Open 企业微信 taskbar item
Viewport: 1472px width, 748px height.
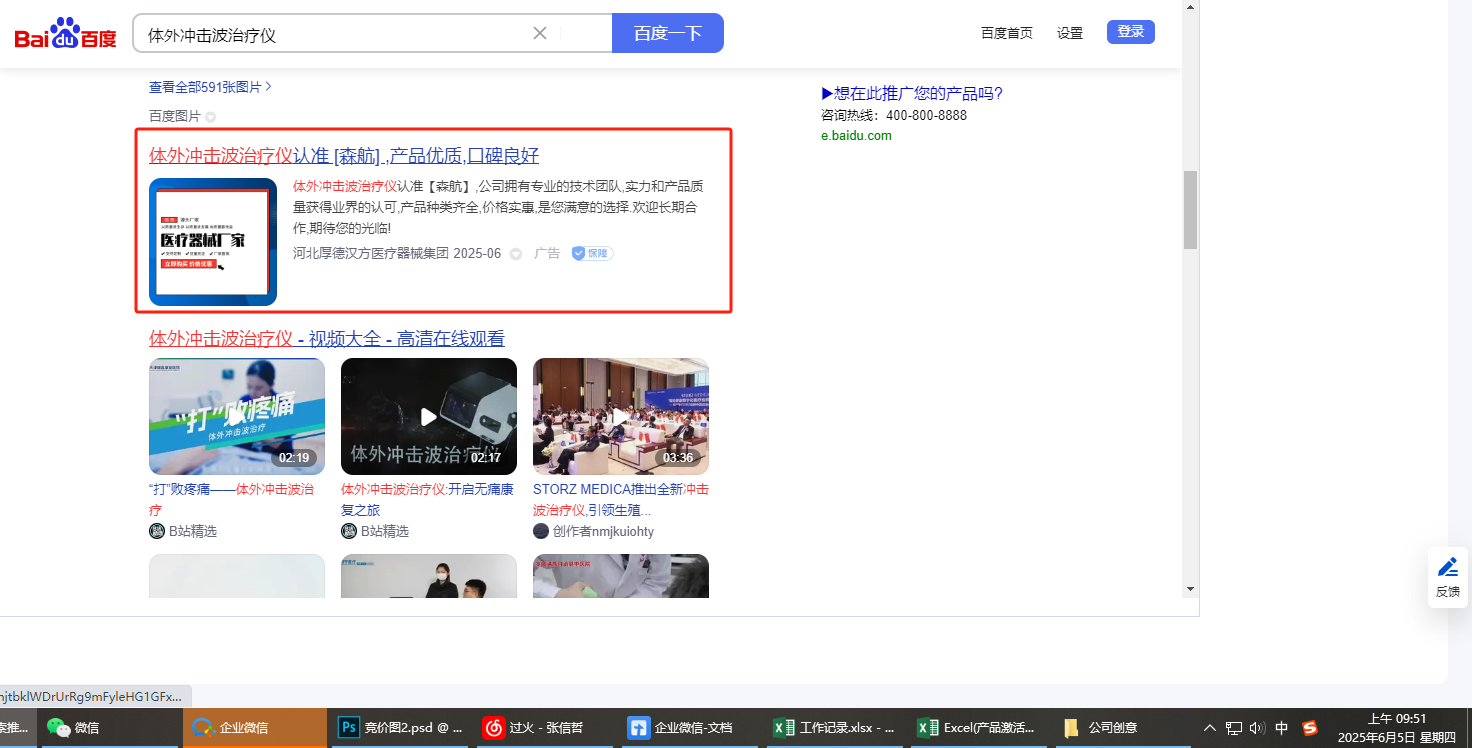[x=255, y=727]
